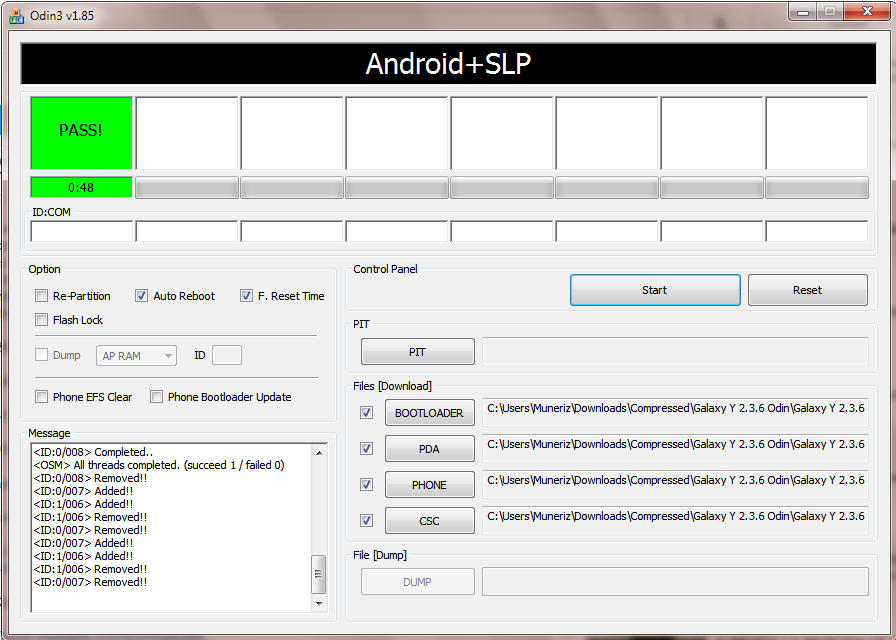Uncheck the PHONE file checkbox
Image resolution: width=896 pixels, height=640 pixels.
[366, 485]
